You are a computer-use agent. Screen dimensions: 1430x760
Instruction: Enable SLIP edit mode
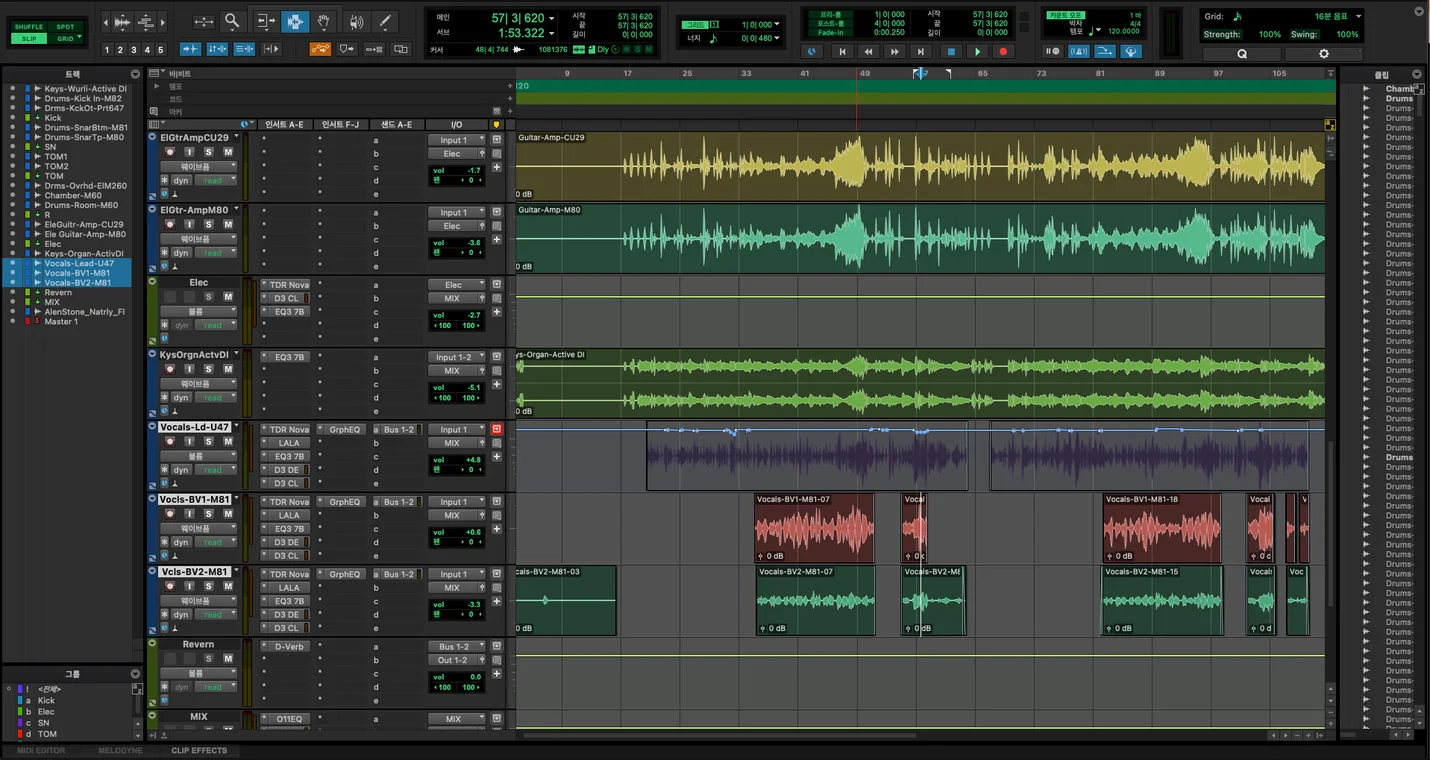[x=29, y=39]
